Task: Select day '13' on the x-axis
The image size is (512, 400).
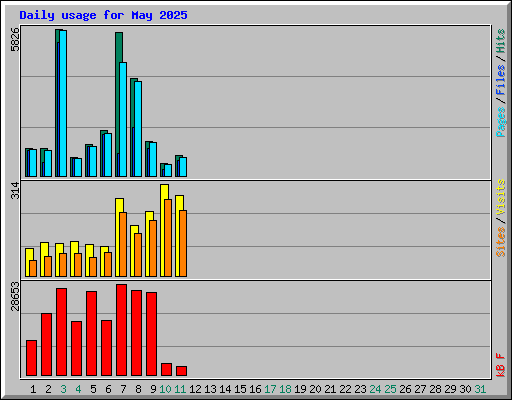Action: coord(210,389)
